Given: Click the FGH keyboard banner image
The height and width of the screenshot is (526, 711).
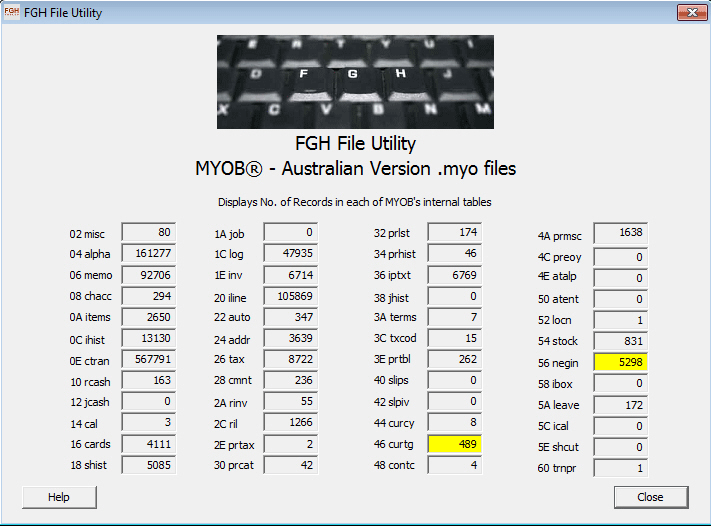Looking at the screenshot, I should pos(355,82).
